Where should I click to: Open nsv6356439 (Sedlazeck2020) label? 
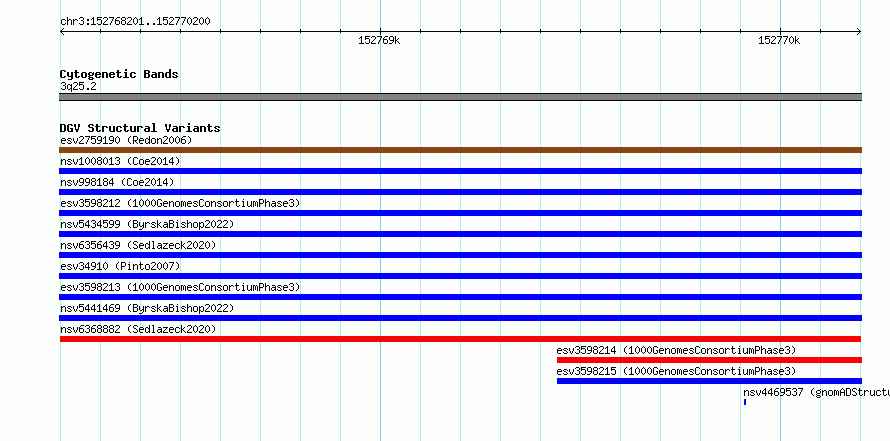point(138,245)
